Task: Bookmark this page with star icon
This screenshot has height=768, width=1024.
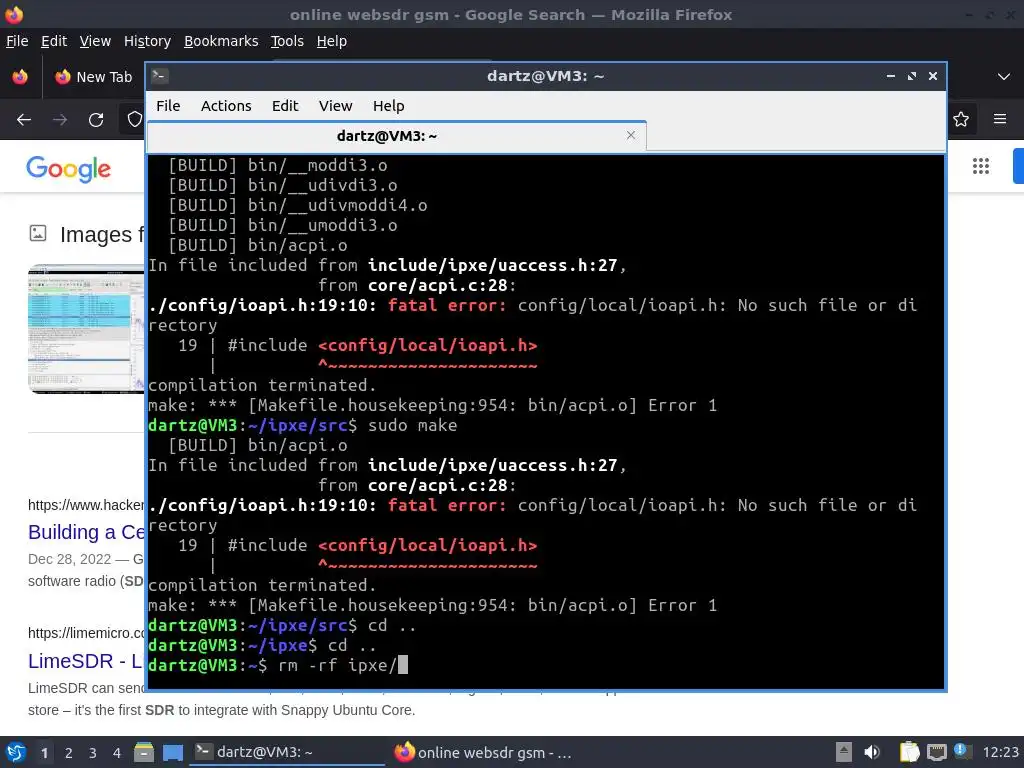Action: coord(961,119)
